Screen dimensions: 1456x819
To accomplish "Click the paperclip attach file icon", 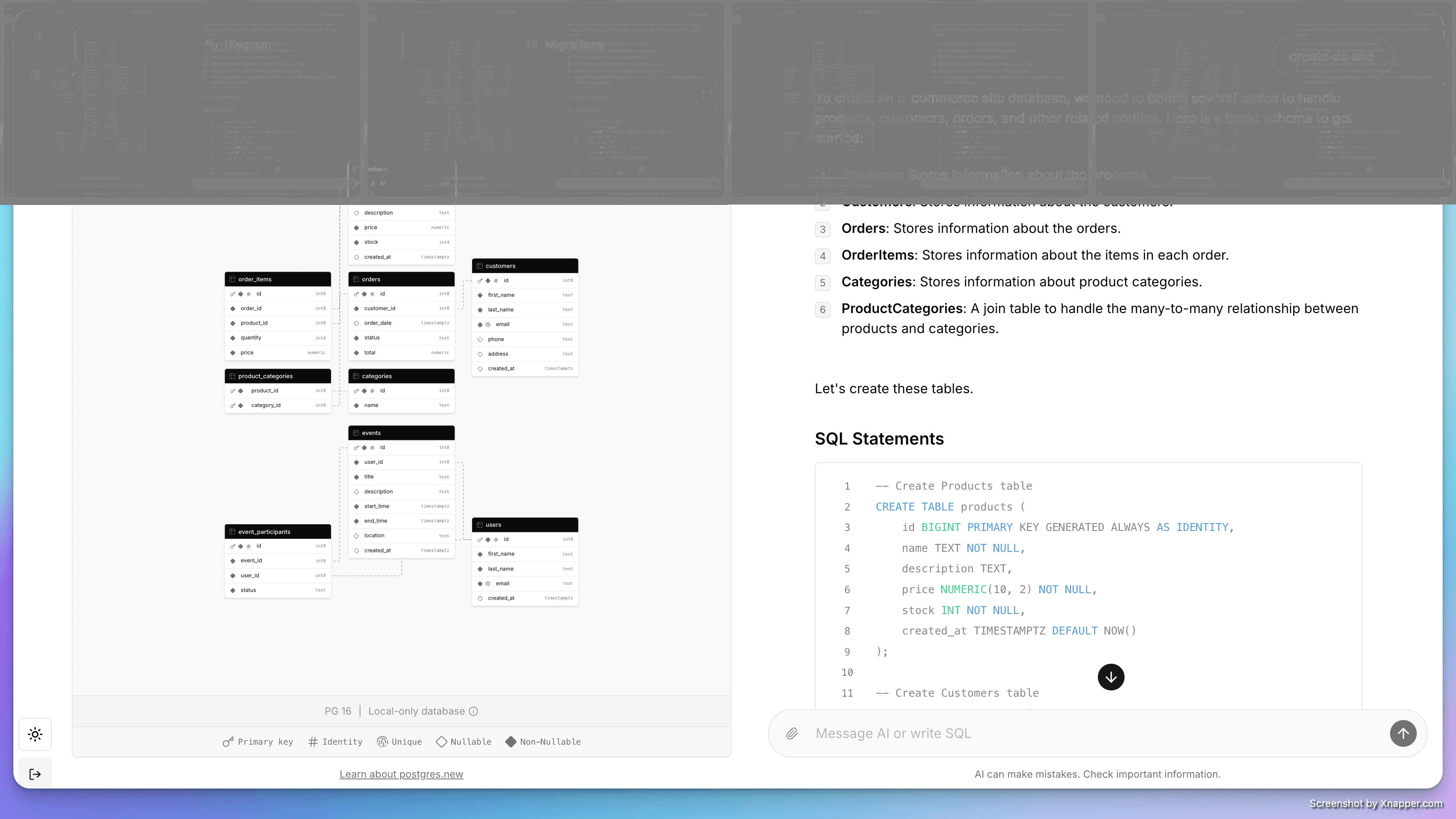I will [792, 733].
